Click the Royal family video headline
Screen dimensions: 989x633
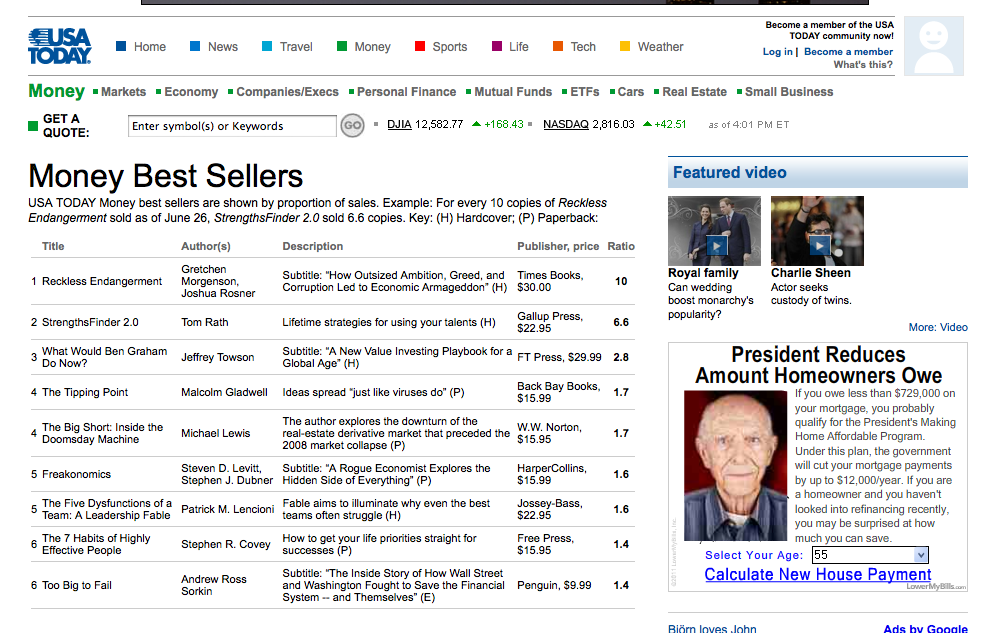(x=703, y=273)
